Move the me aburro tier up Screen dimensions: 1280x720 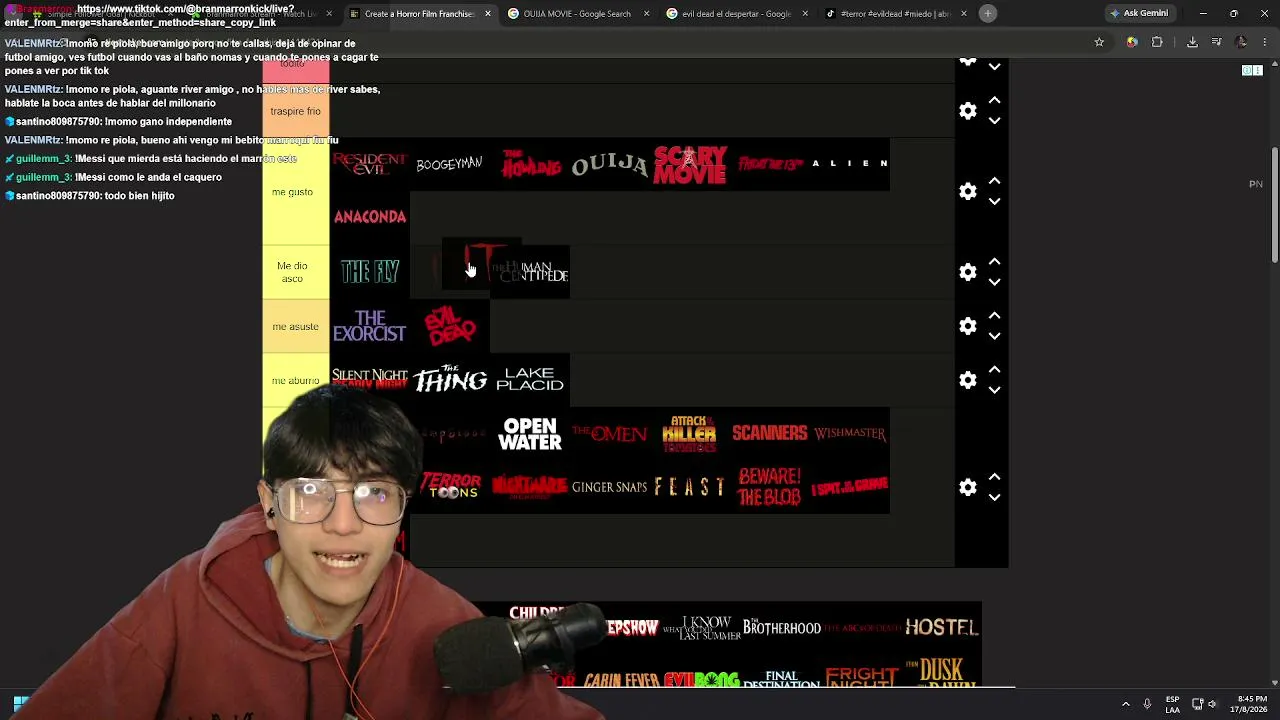click(994, 370)
